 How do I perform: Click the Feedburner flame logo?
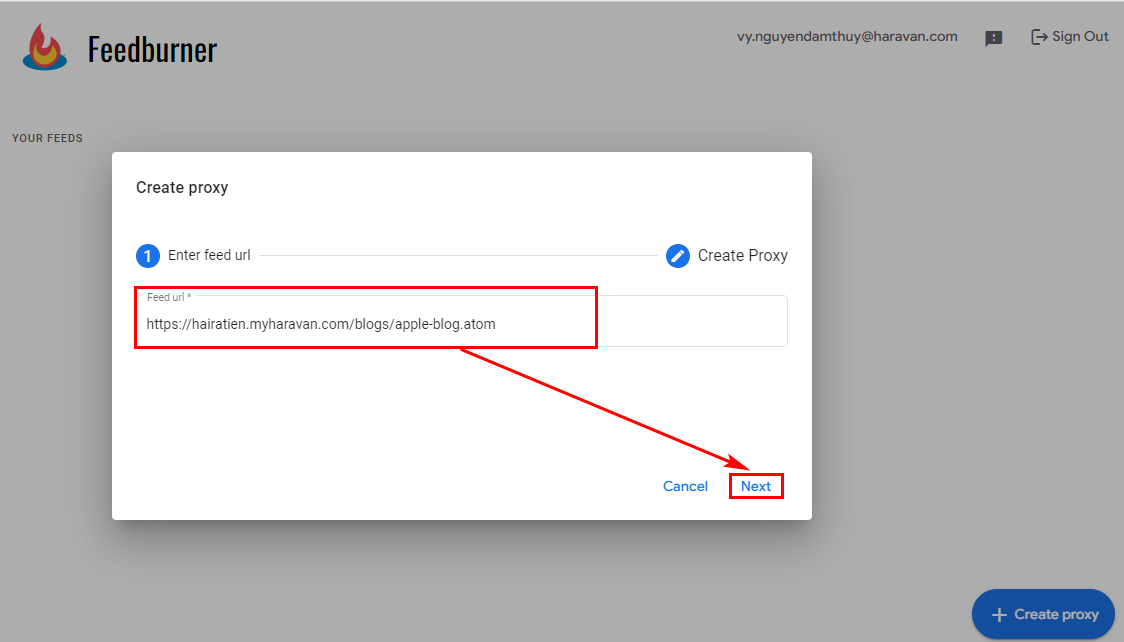tap(44, 47)
